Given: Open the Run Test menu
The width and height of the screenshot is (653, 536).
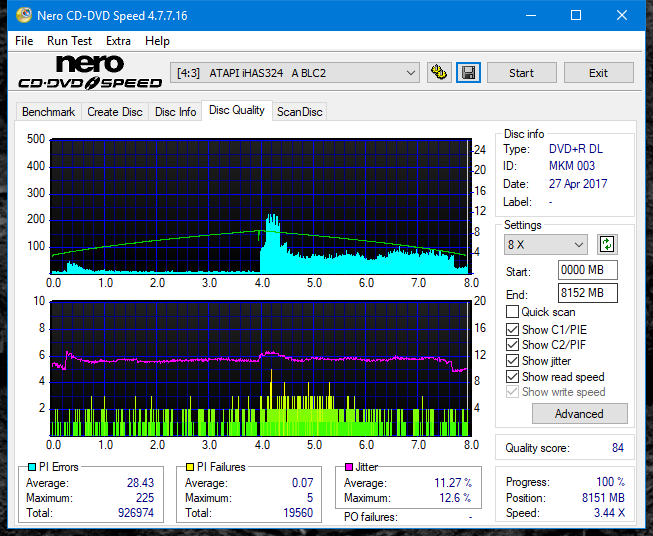Looking at the screenshot, I should pos(69,41).
